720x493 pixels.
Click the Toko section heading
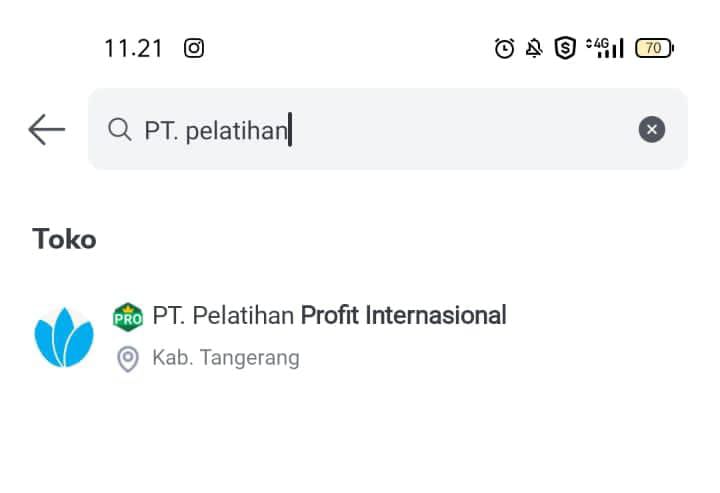pos(64,239)
